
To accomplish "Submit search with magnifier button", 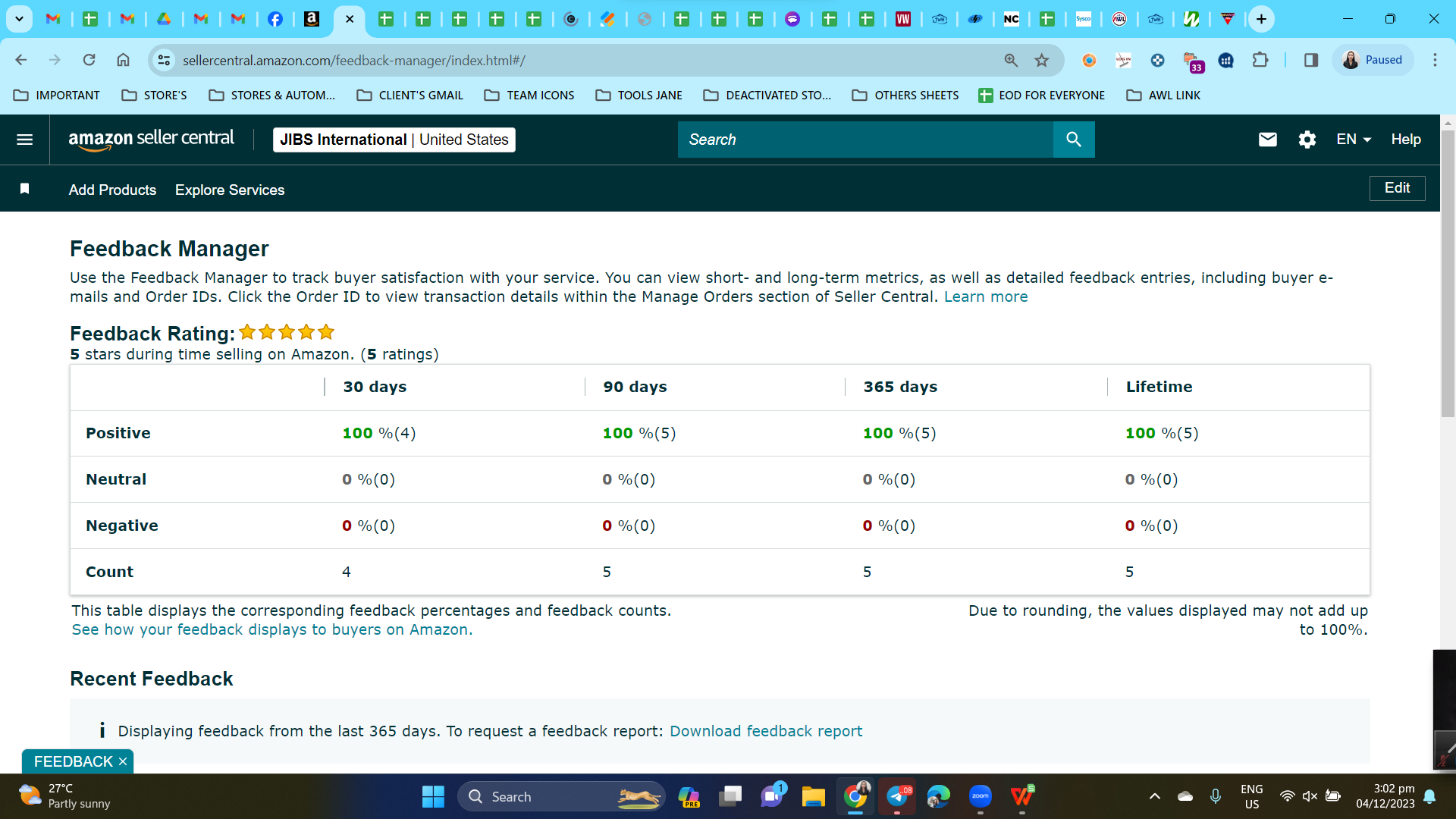I will pyautogui.click(x=1074, y=140).
